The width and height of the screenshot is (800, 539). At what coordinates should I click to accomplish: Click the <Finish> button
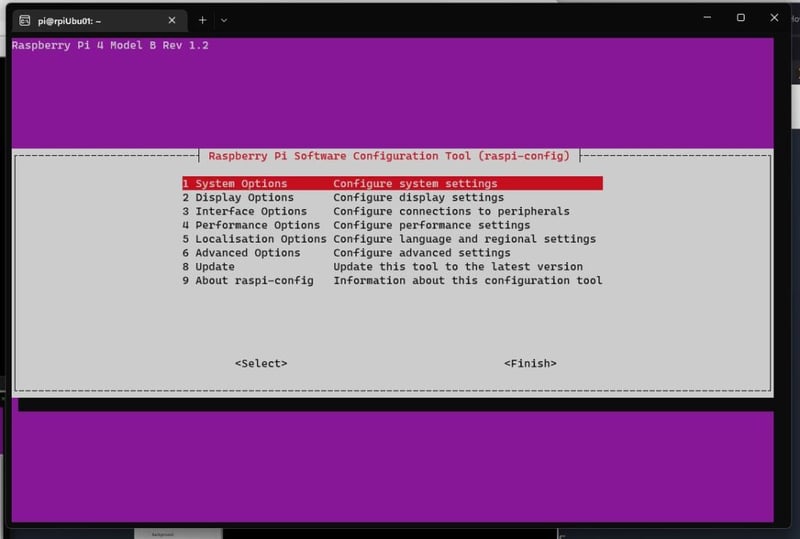click(530, 363)
